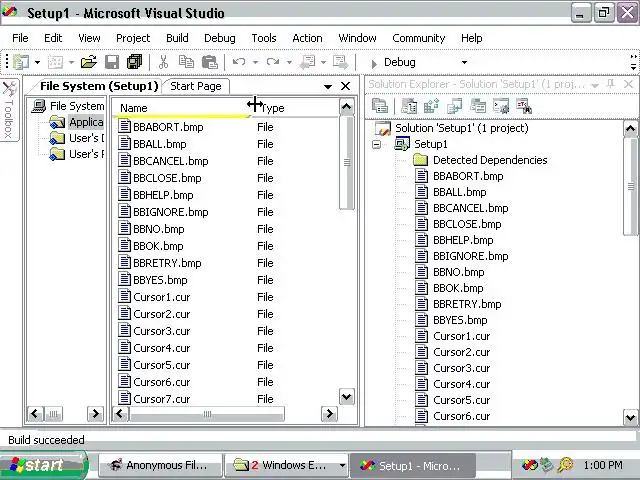640x480 pixels.
Task: Switch to the Start Page tab
Action: coord(196,86)
